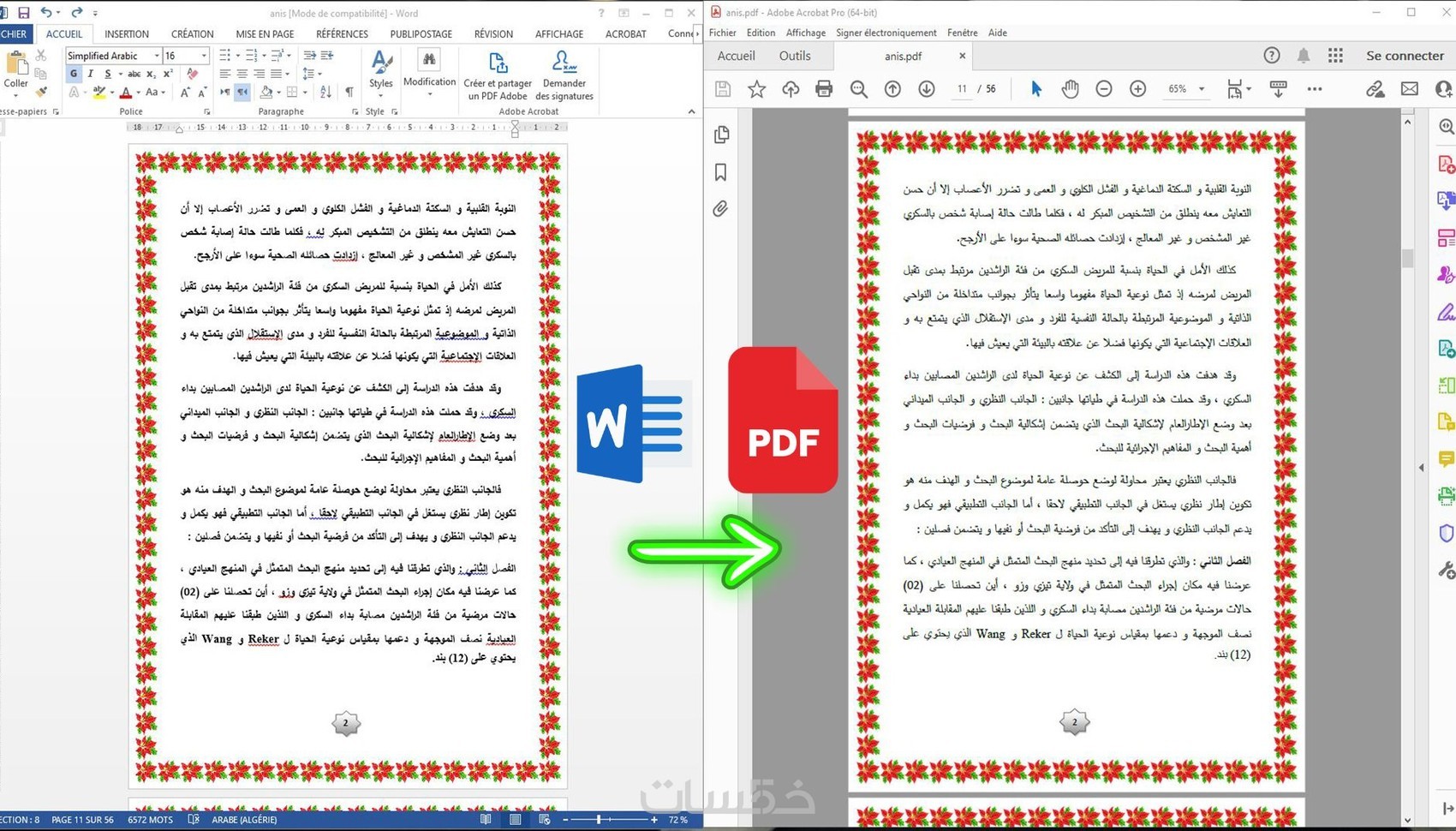Switch to the ACROBAT ribbon tab

click(625, 34)
